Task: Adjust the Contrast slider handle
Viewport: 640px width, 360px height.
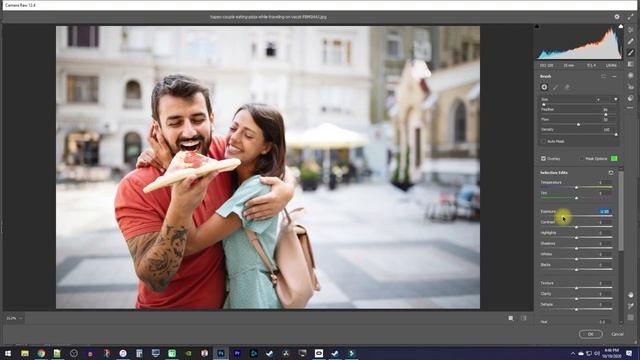Action: [x=576, y=227]
